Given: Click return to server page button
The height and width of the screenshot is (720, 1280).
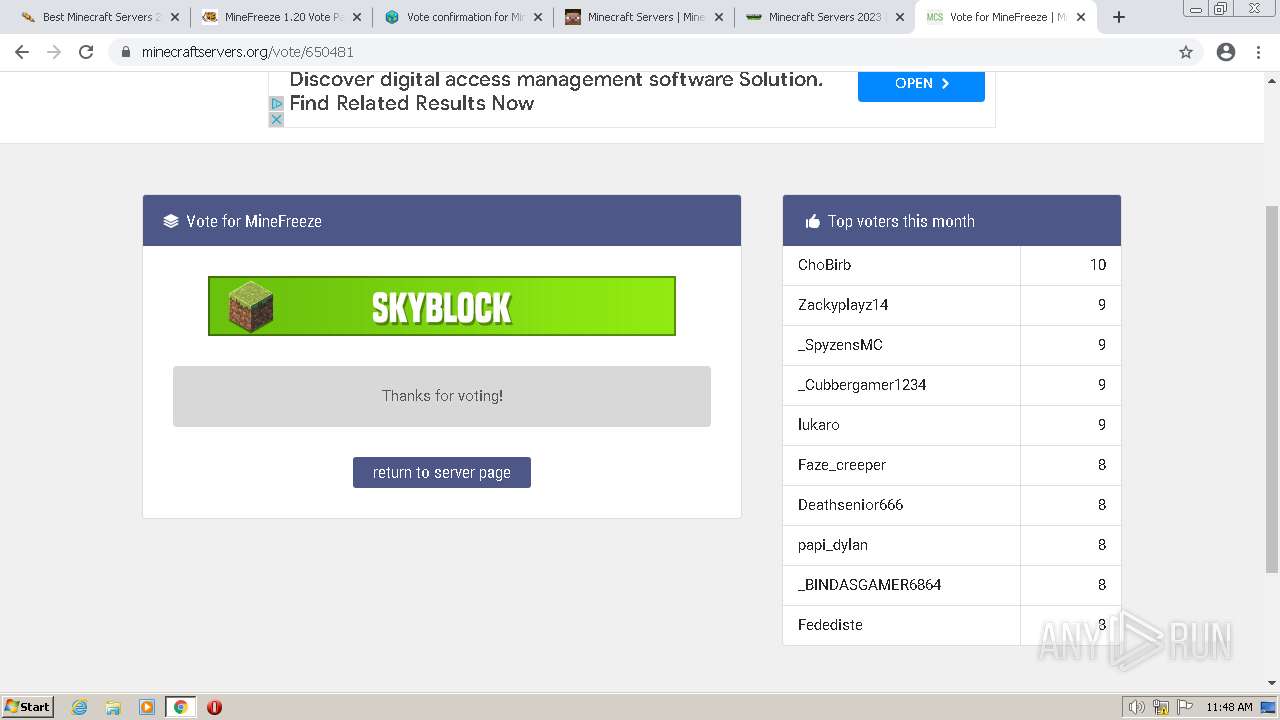Looking at the screenshot, I should coord(442,472).
